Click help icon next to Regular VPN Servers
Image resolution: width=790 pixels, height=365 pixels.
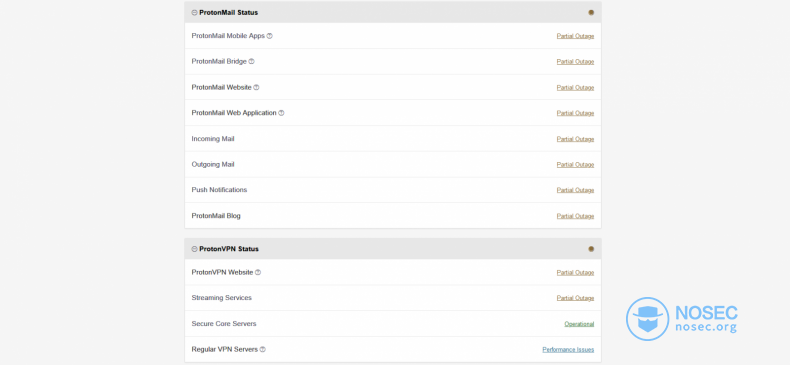tap(262, 349)
